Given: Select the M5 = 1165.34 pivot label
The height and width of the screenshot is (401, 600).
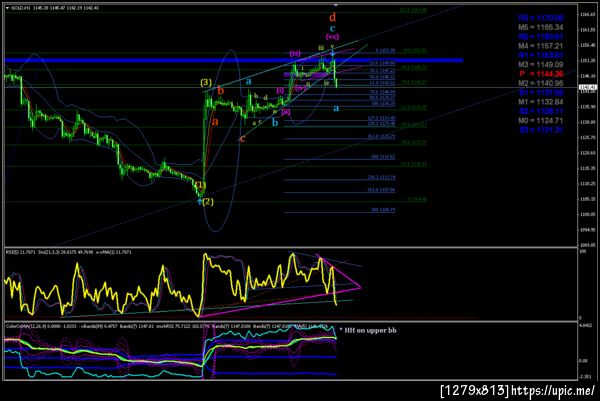Looking at the screenshot, I should (541, 27).
